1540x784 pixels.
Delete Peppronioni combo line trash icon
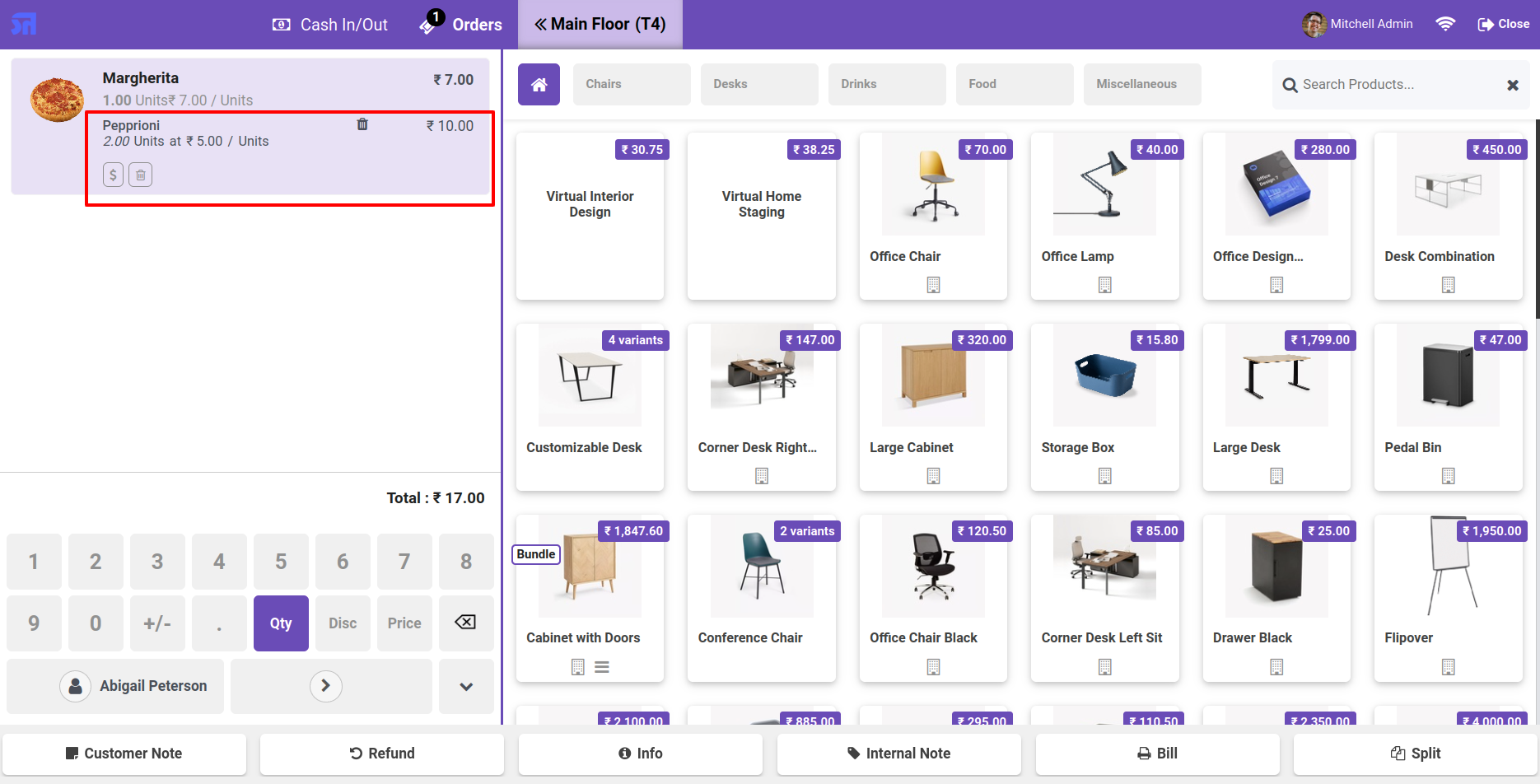[x=362, y=124]
